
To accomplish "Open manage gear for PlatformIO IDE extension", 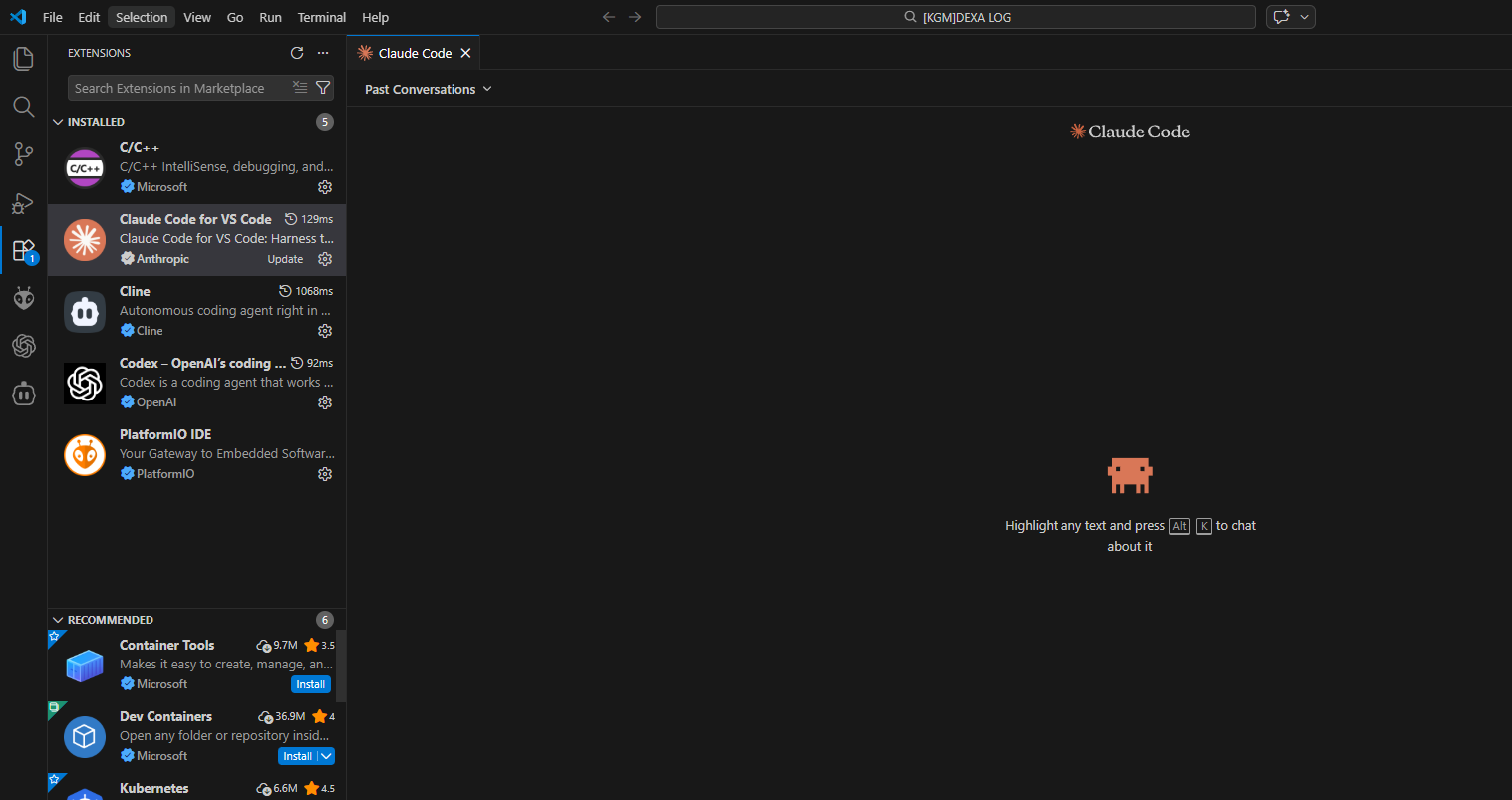I will (325, 474).
